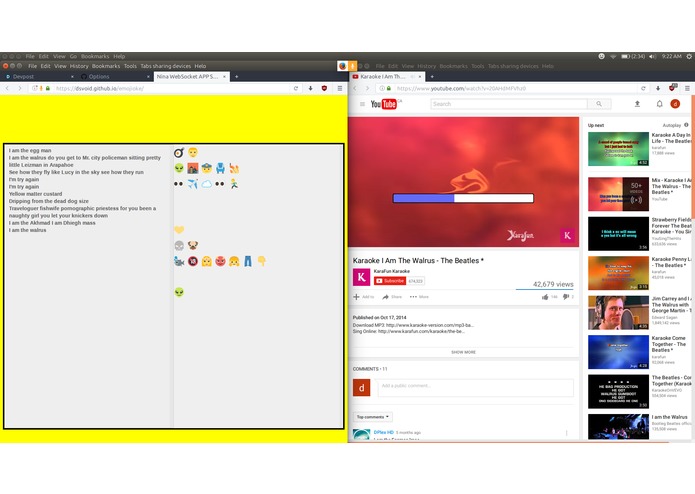Open the YouTube hamburger guide menu
This screenshot has width=695, height=494.
click(362, 104)
